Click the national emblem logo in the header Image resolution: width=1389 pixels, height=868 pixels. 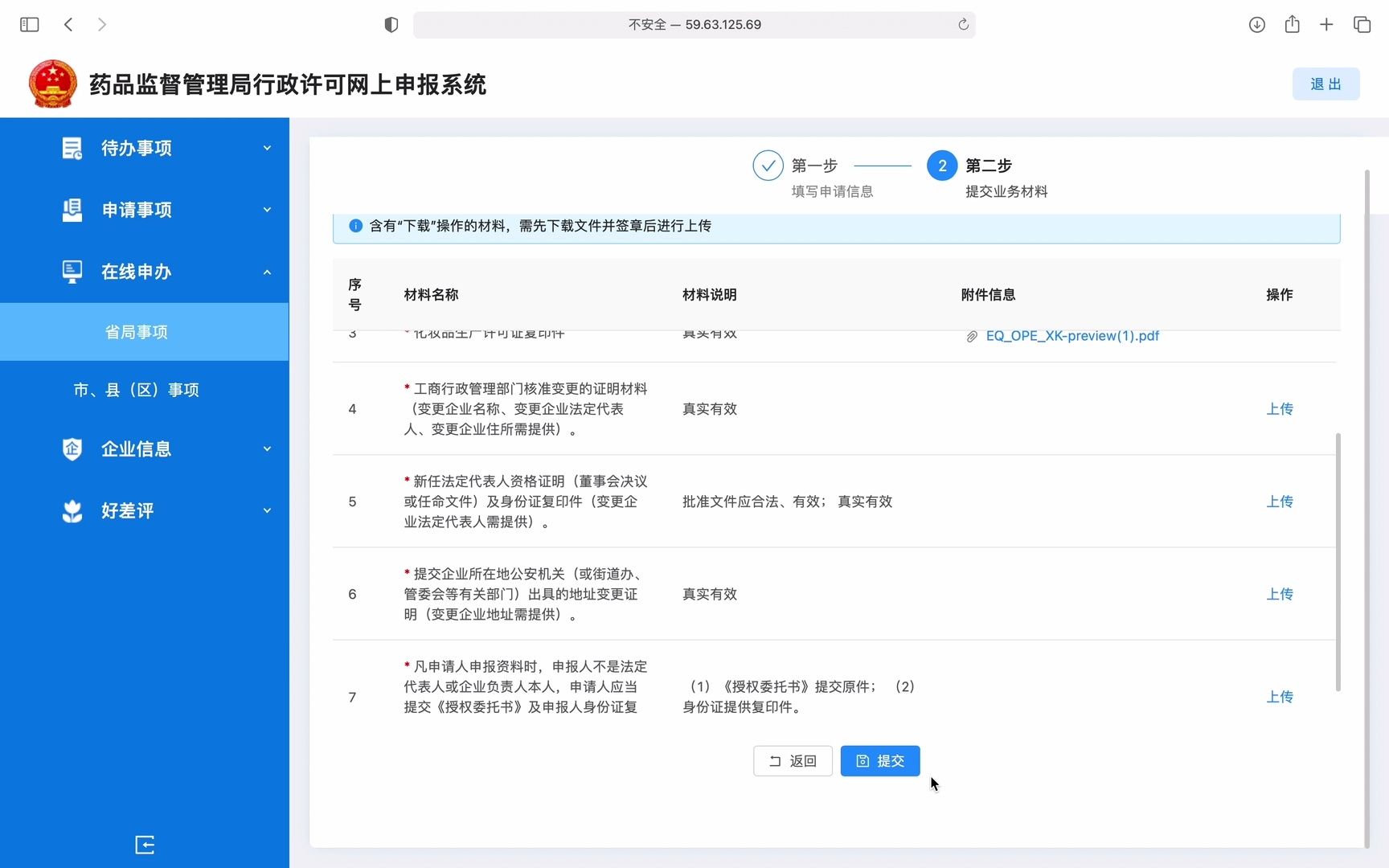point(52,84)
